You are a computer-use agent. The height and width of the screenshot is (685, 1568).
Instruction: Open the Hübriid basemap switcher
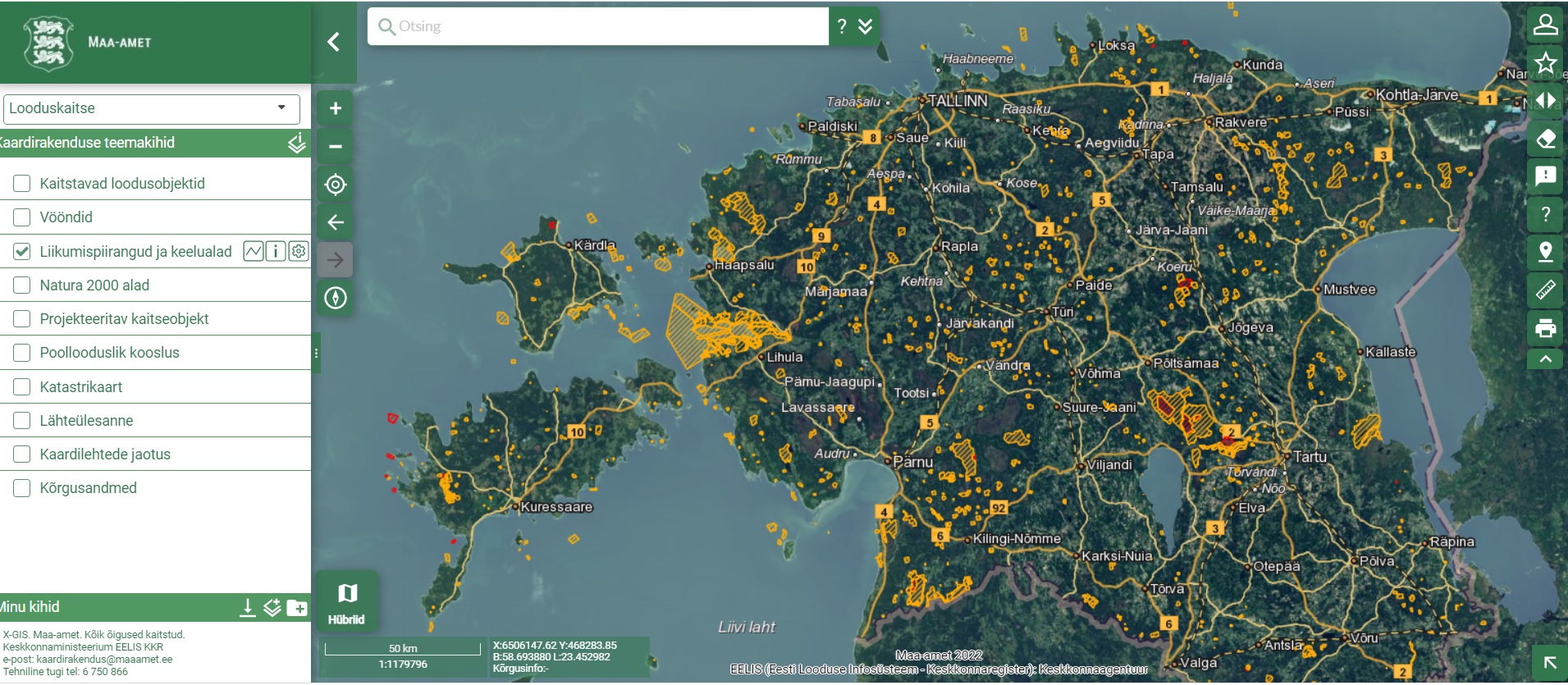tap(346, 602)
